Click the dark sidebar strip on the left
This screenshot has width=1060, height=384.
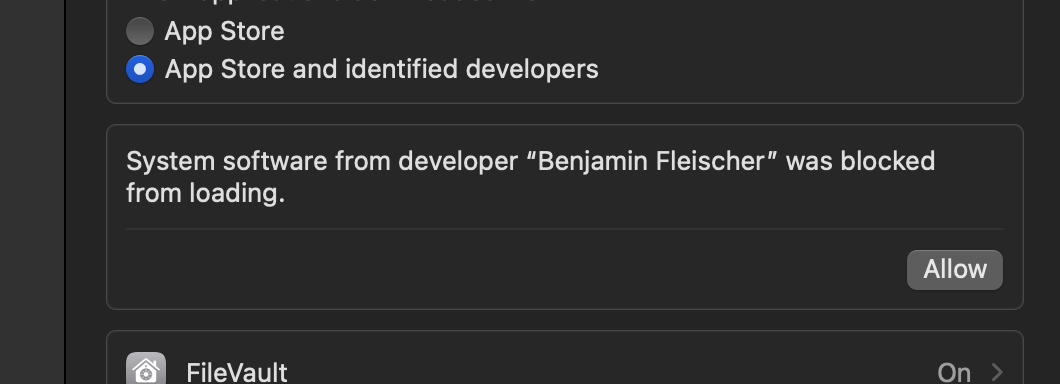pos(32,192)
